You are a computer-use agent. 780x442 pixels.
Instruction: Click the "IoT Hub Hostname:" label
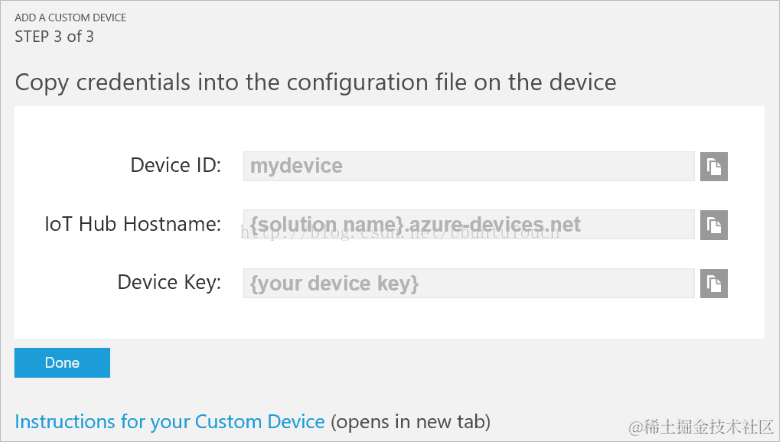pos(132,224)
